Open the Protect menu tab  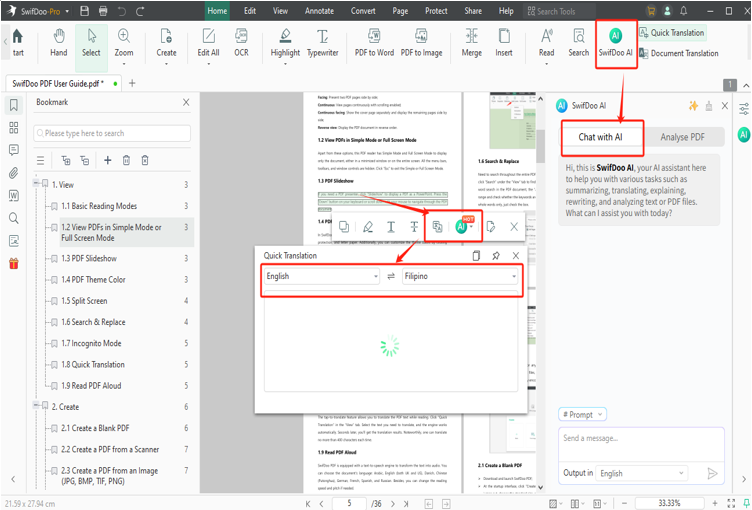436,11
